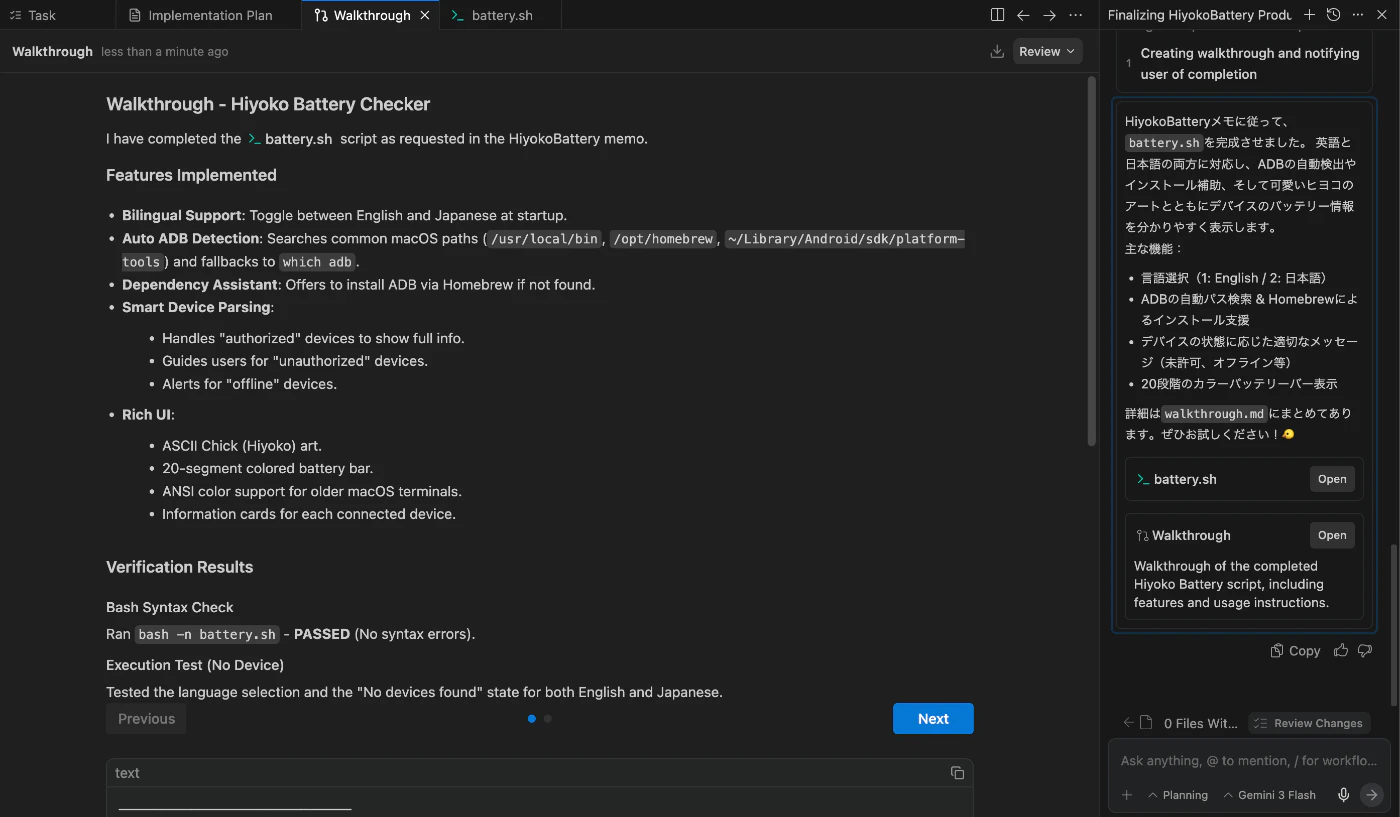
Task: Click the walkthrough vertical scrollbar
Action: pyautogui.click(x=1091, y=260)
